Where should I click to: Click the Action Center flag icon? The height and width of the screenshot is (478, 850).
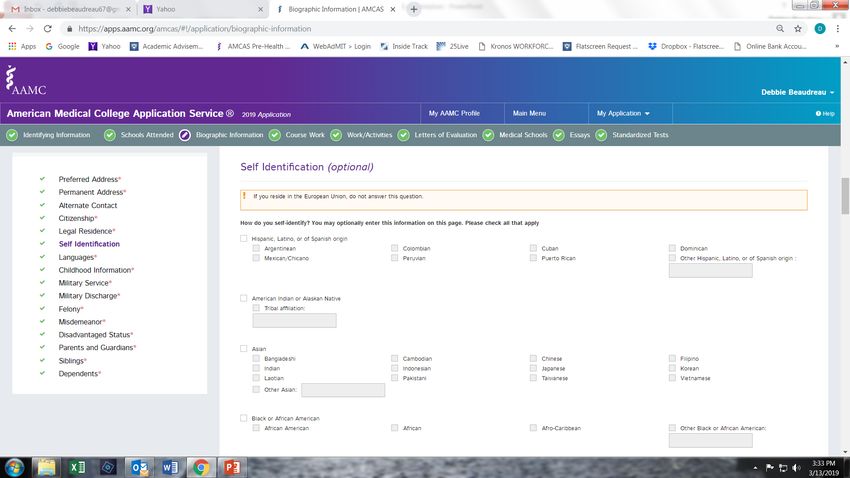769,468
